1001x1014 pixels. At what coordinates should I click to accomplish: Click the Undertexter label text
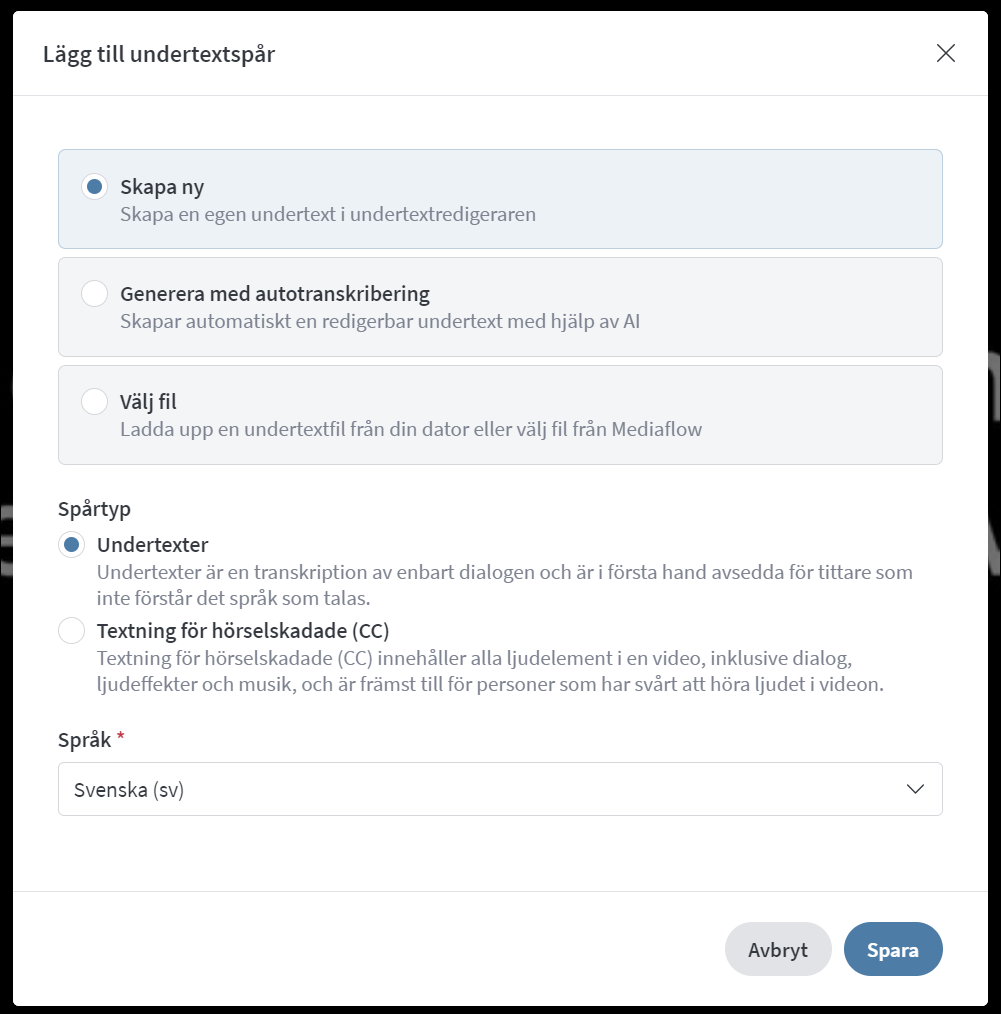153,545
